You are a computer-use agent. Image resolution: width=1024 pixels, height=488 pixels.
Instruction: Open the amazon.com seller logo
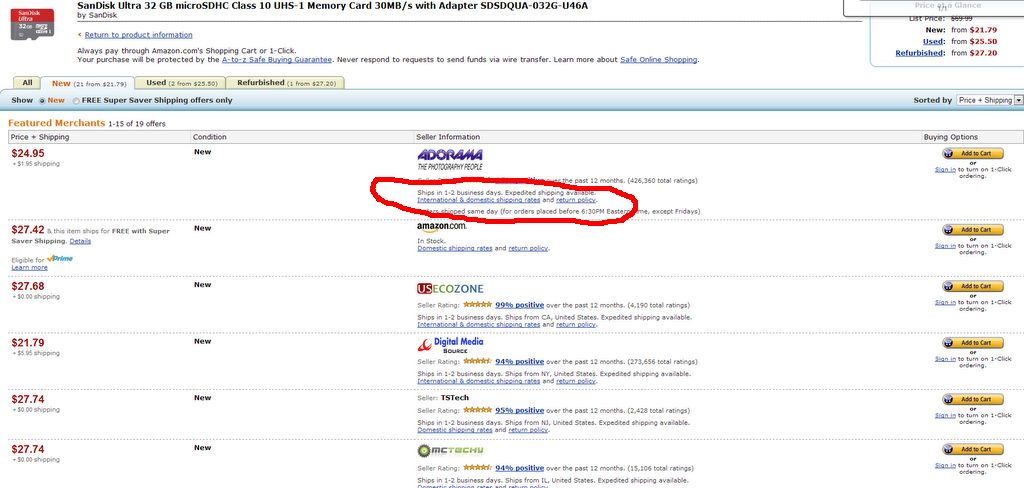441,226
